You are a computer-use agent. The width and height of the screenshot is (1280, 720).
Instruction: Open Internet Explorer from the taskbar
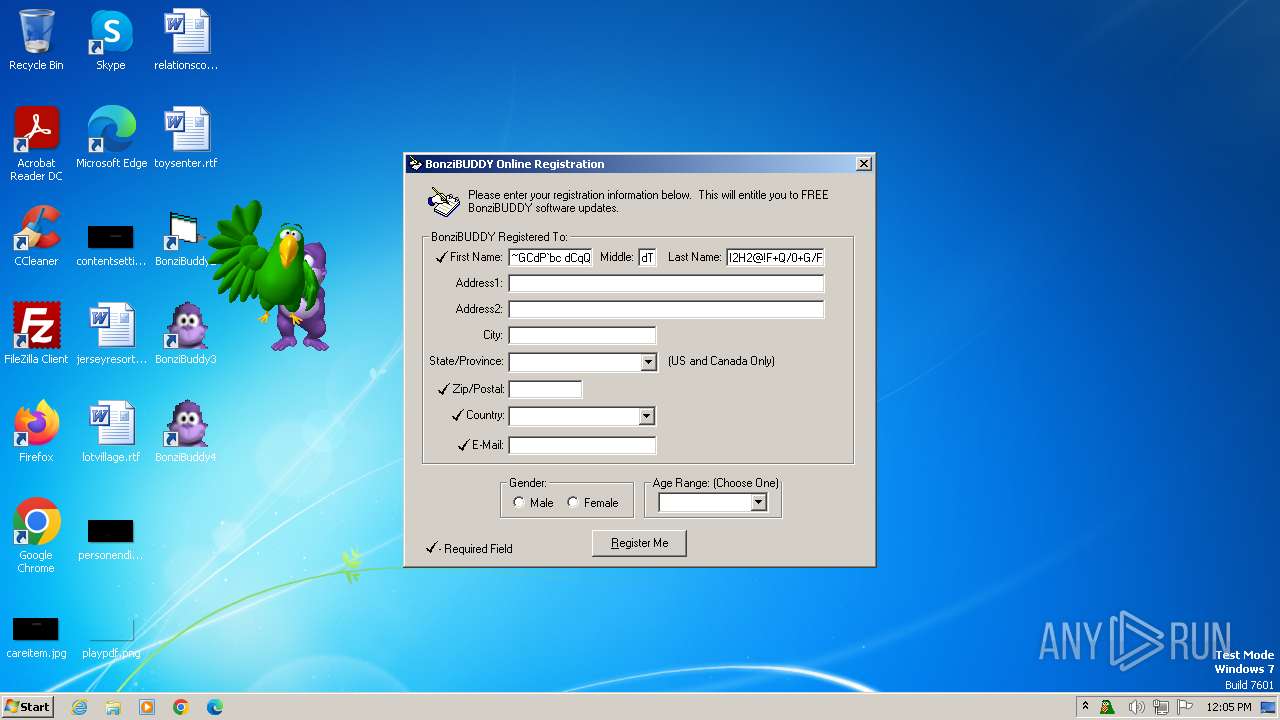pyautogui.click(x=79, y=707)
